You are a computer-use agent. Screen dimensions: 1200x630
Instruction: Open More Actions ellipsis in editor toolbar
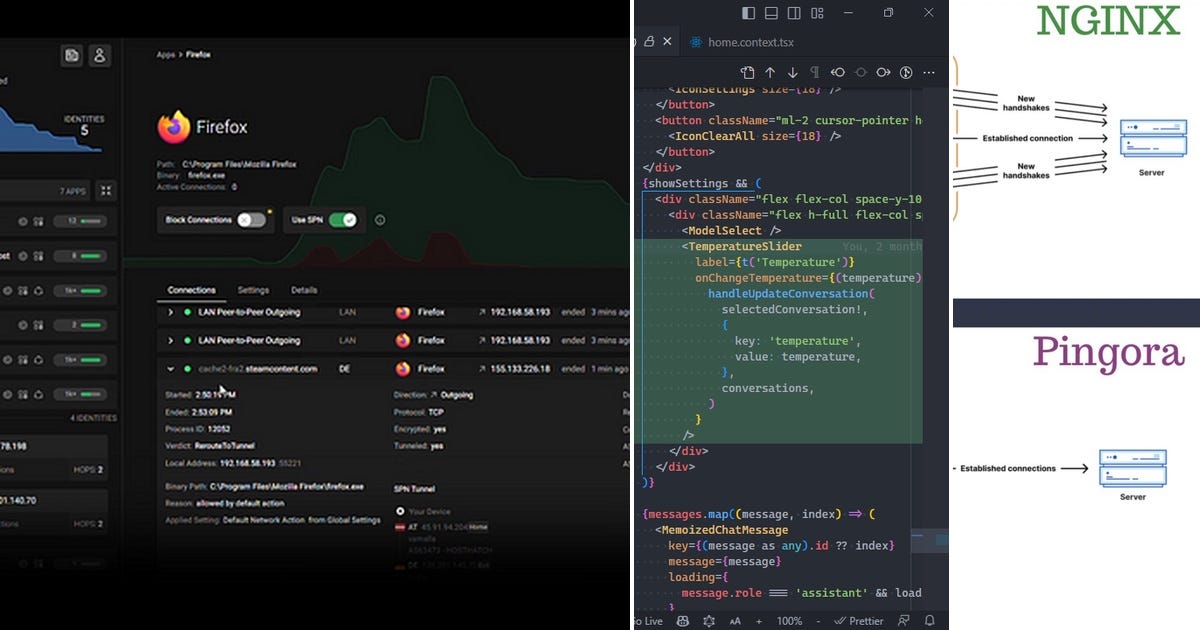coord(930,72)
